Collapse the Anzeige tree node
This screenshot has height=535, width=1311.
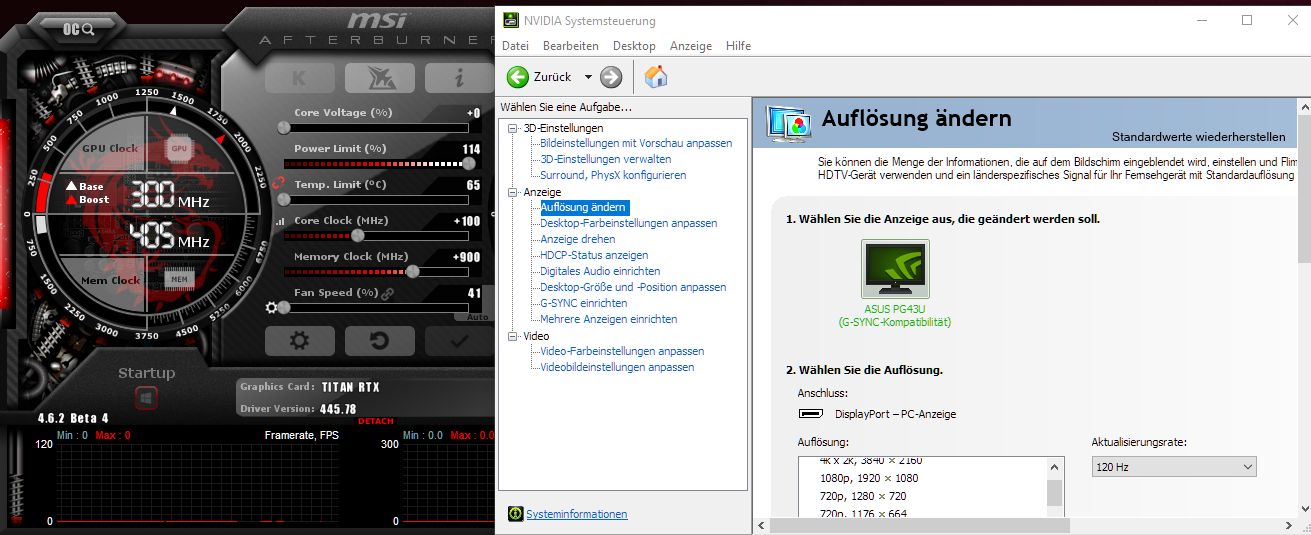[513, 192]
